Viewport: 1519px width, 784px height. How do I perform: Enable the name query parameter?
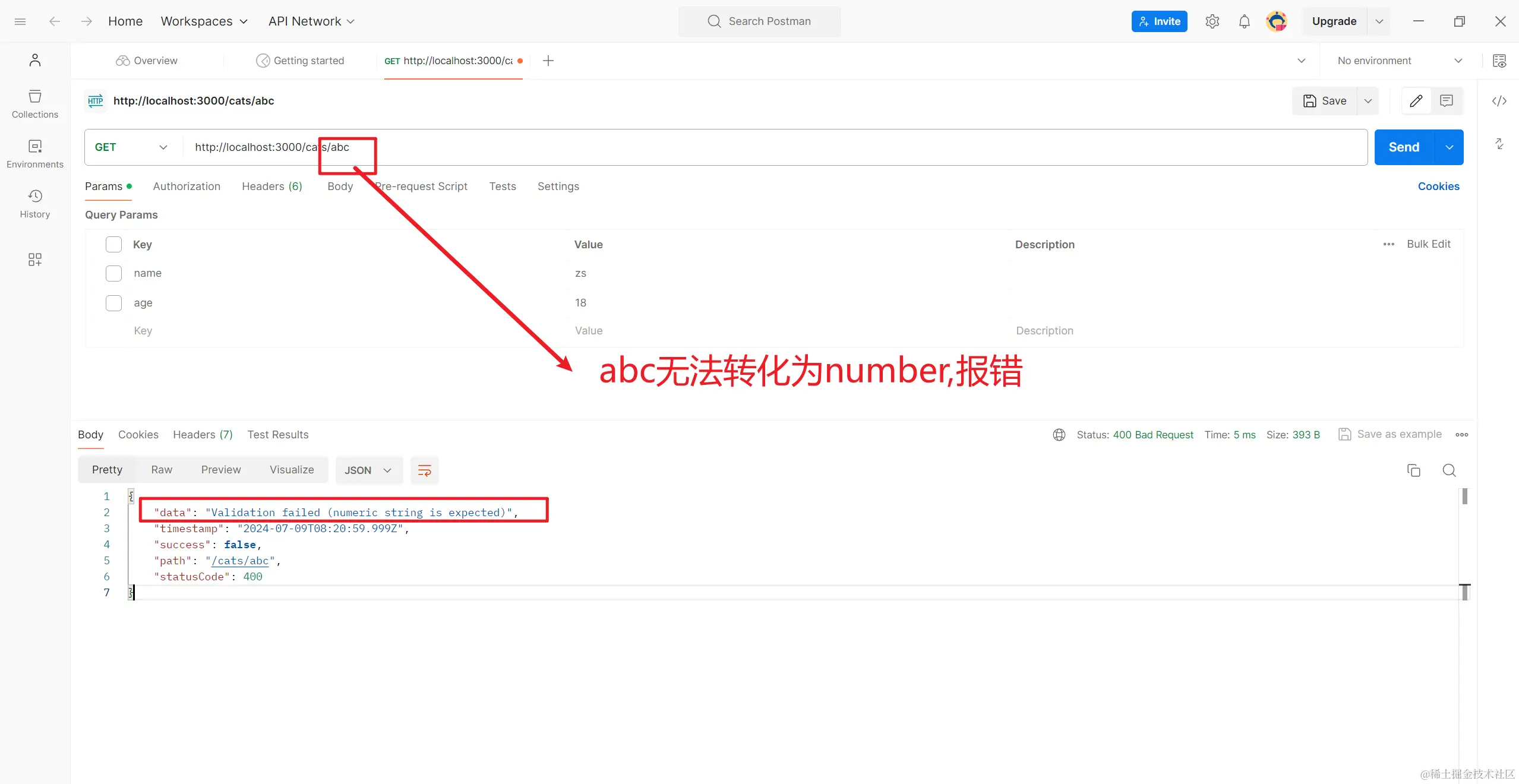(x=113, y=273)
